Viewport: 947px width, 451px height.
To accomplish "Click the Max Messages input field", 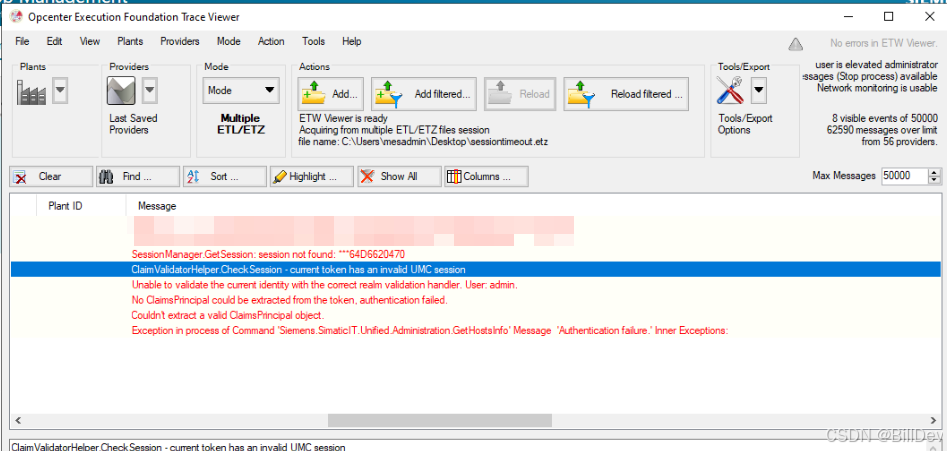I will [904, 176].
